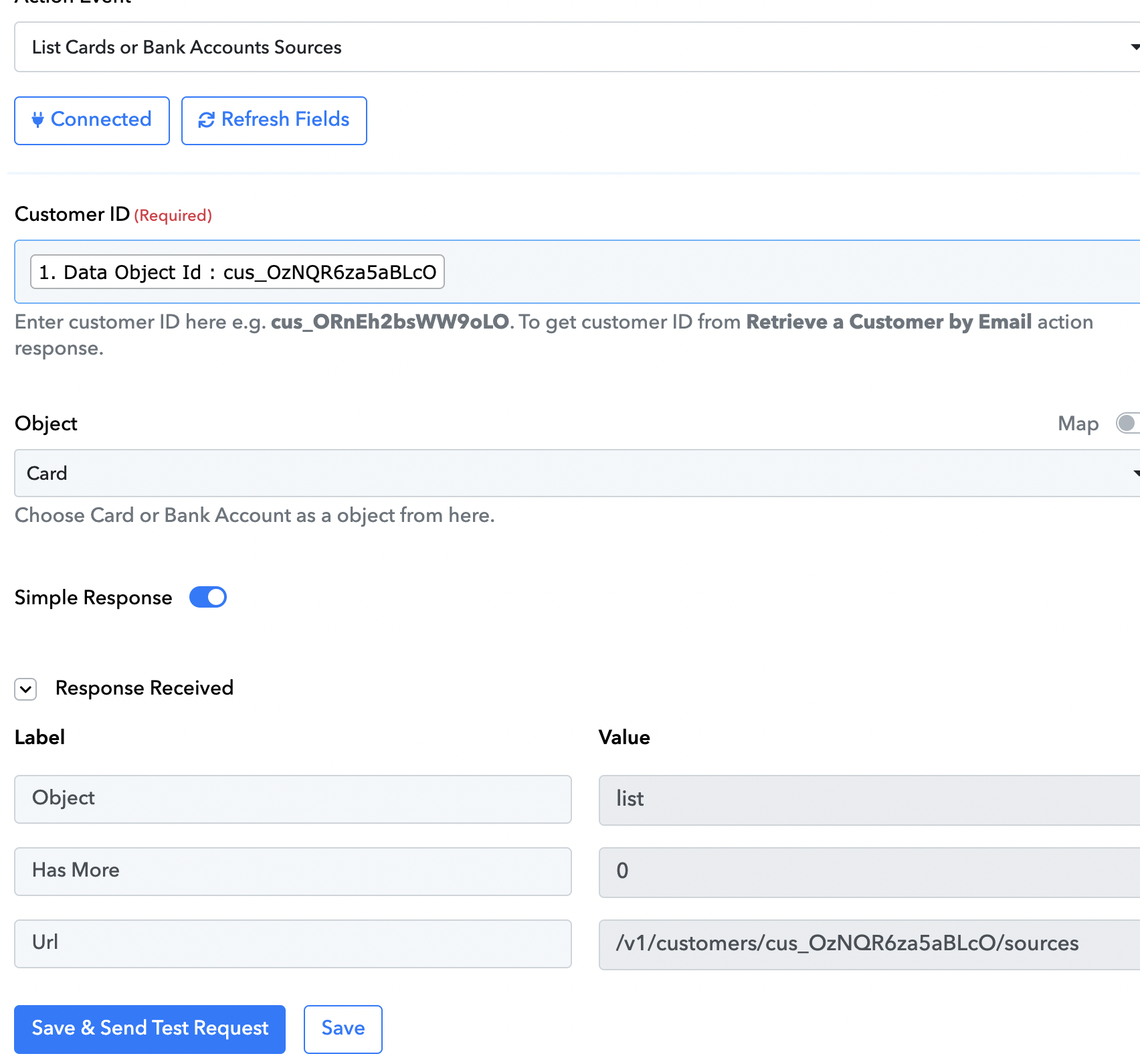Image resolution: width=1140 pixels, height=1064 pixels.
Task: Click the value field showing list
Action: point(869,800)
